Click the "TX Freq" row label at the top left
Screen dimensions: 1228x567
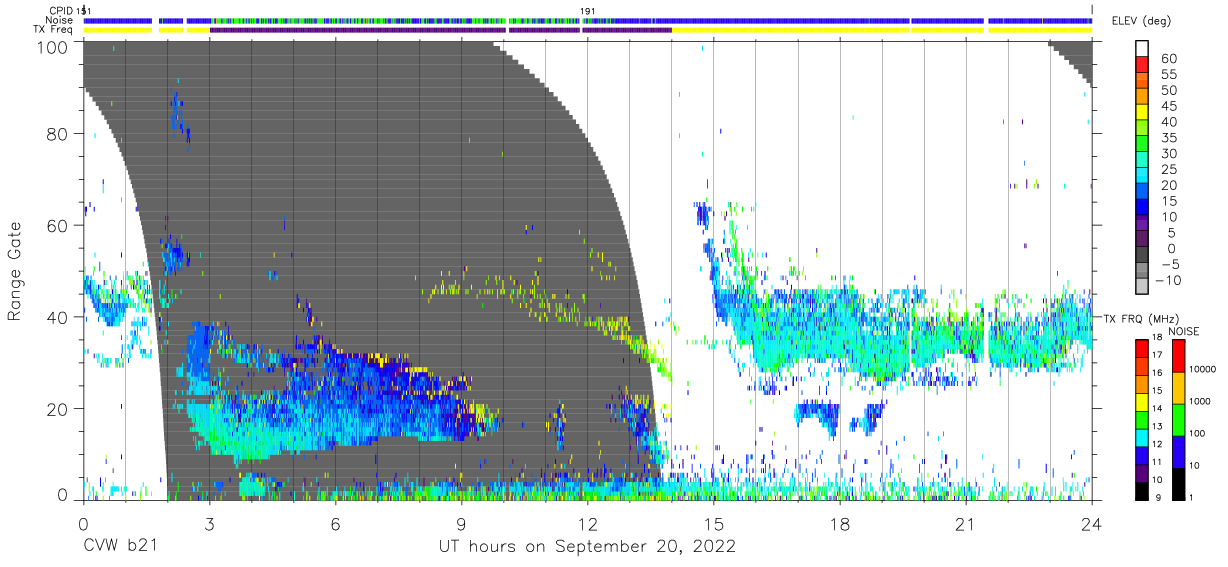coord(54,30)
